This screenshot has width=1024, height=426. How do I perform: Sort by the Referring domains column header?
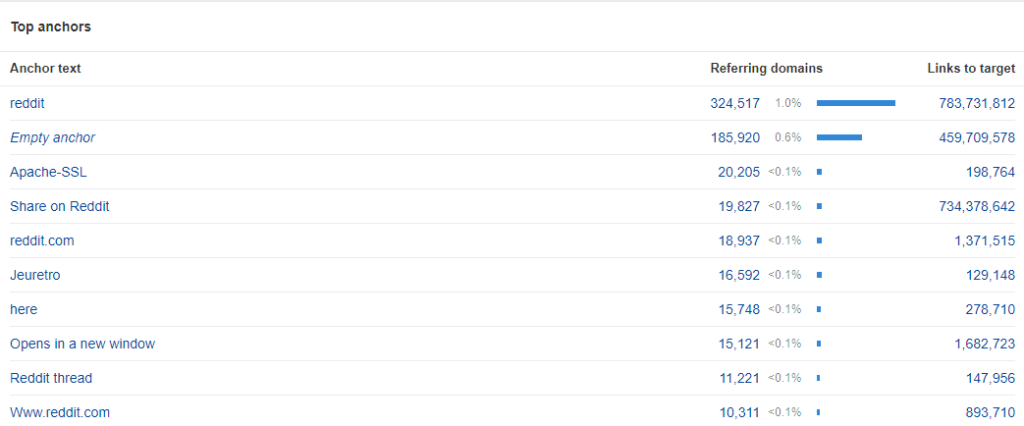click(766, 68)
